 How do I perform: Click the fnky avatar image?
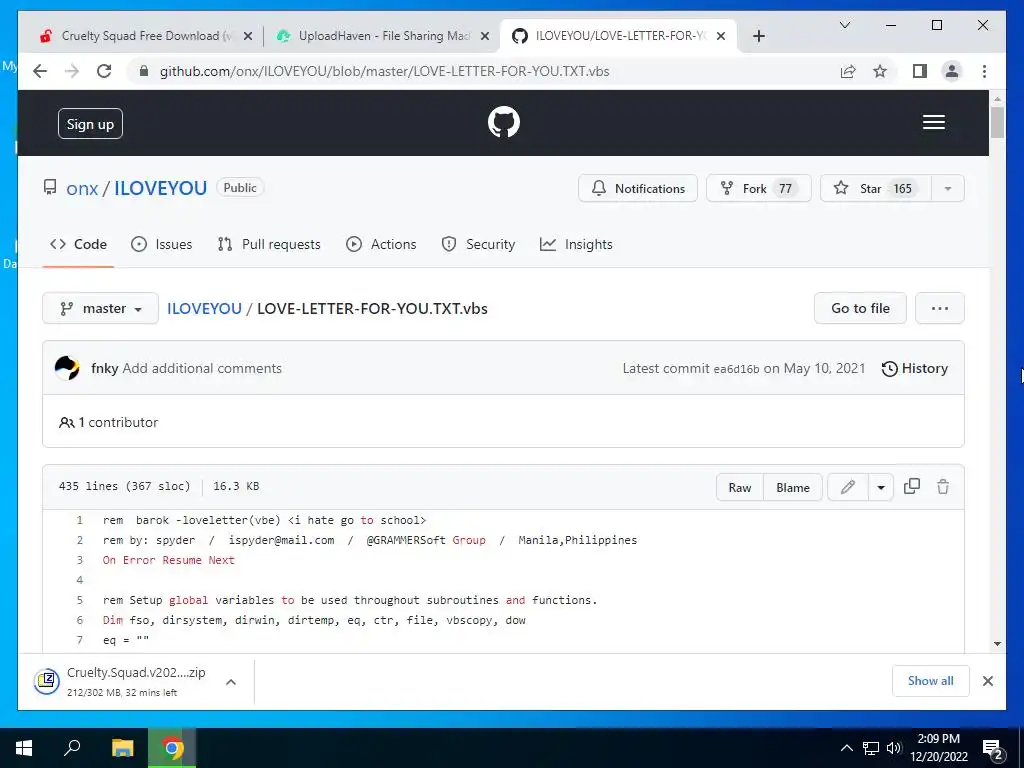(x=67, y=368)
